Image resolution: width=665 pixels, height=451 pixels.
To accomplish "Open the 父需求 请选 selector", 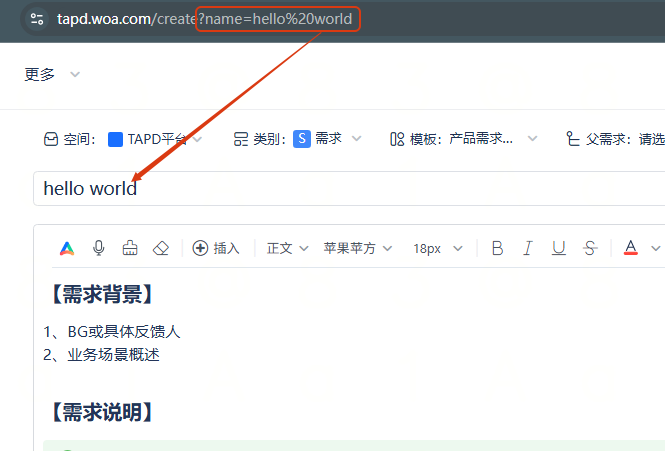I will point(652,139).
